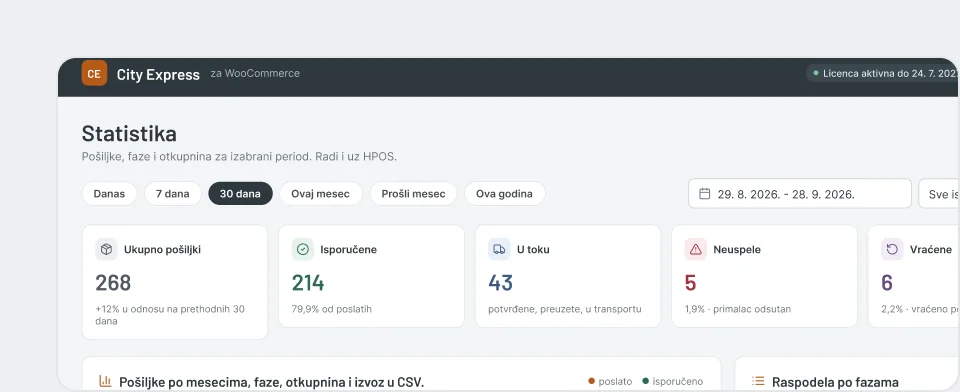Select the 30 dana period filter
960x392 pixels.
tap(240, 194)
